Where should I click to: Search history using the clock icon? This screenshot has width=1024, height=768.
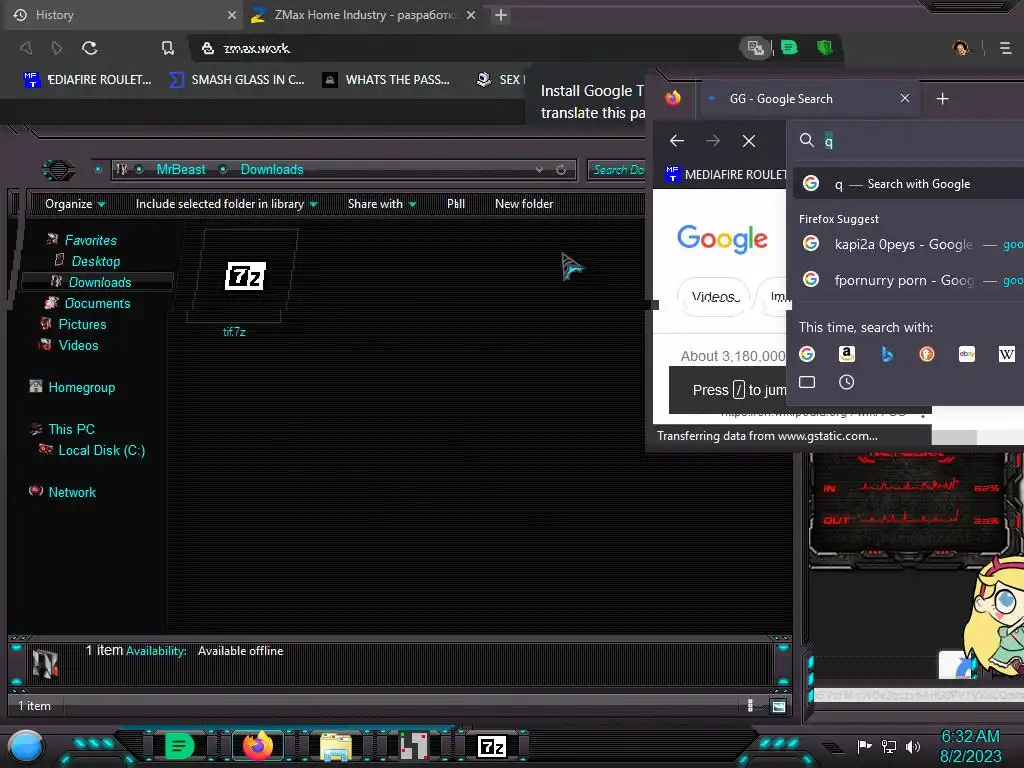pos(846,382)
